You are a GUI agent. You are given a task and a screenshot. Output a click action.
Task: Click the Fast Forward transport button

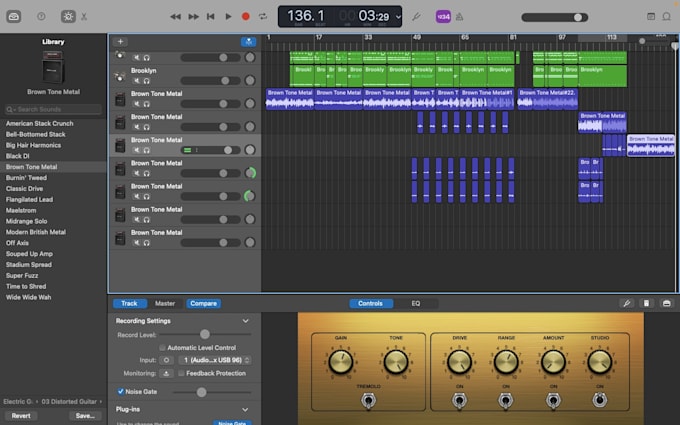point(193,16)
